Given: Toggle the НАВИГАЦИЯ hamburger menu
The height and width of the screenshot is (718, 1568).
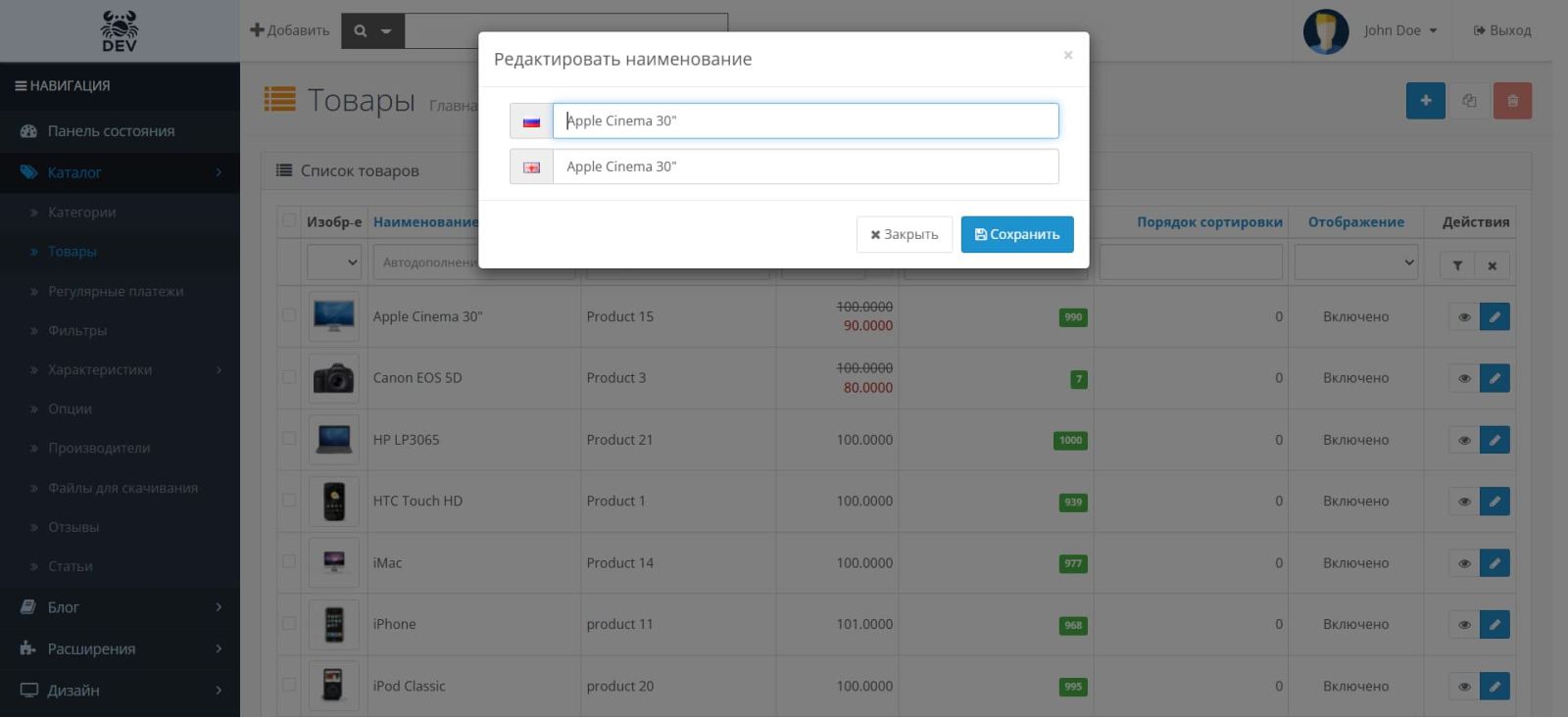Looking at the screenshot, I should click(62, 85).
